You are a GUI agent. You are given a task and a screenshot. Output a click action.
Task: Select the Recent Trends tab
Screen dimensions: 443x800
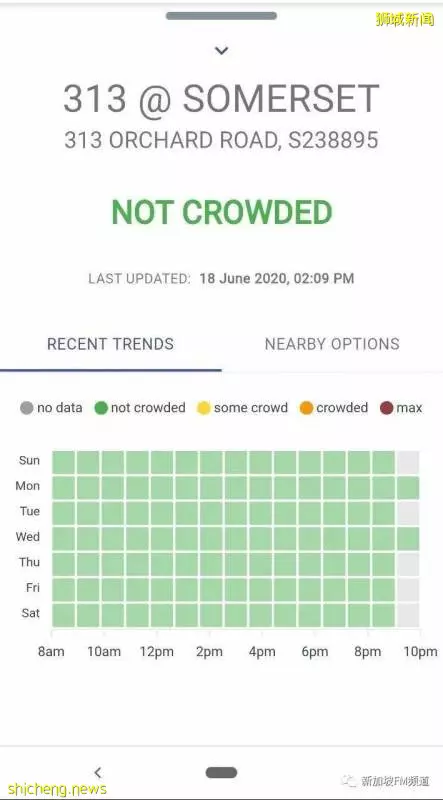pos(110,344)
